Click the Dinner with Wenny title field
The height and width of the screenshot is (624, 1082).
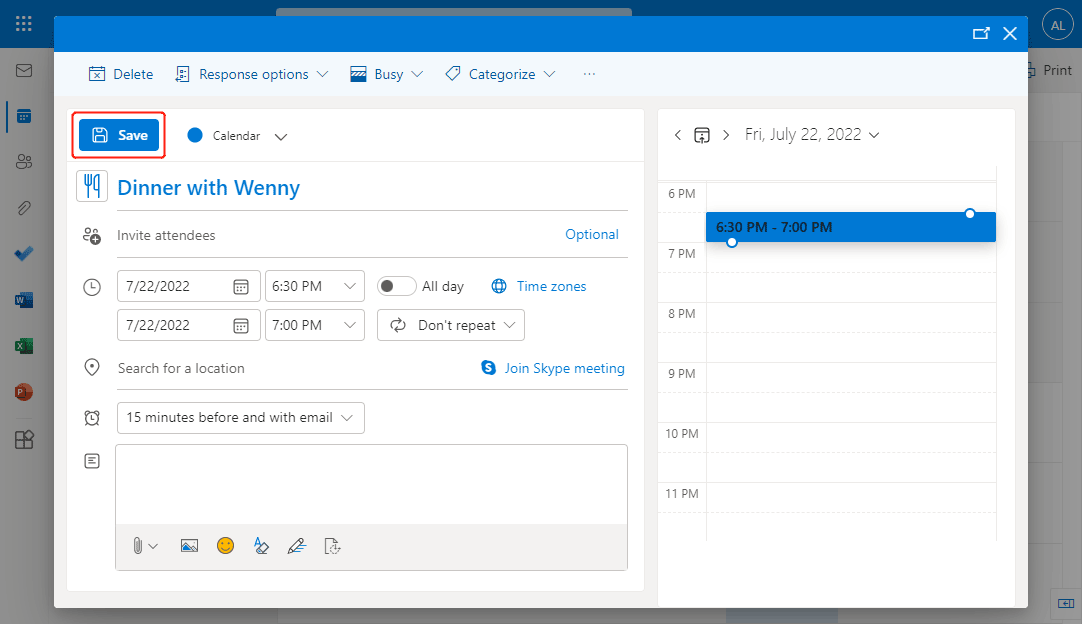373,188
